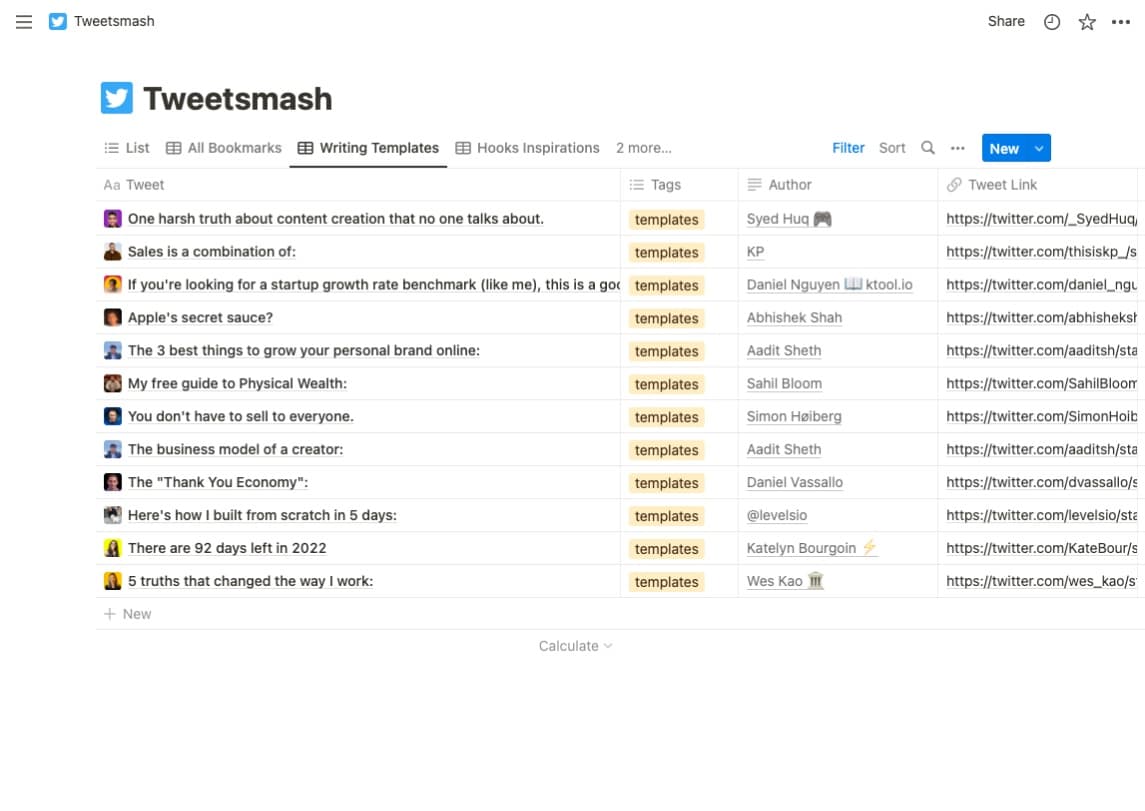Open the Hooks Inspirations tab
The width and height of the screenshot is (1145, 811).
(527, 147)
